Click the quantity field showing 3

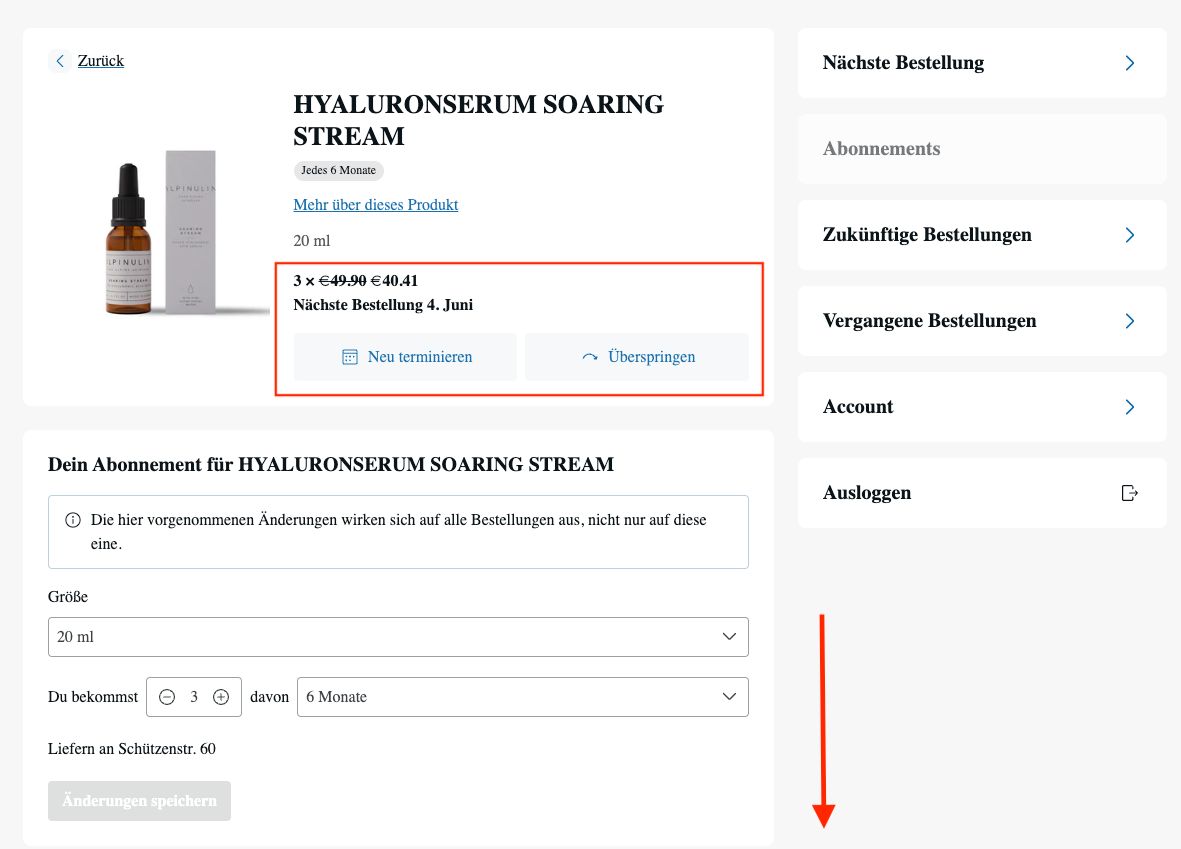[194, 697]
